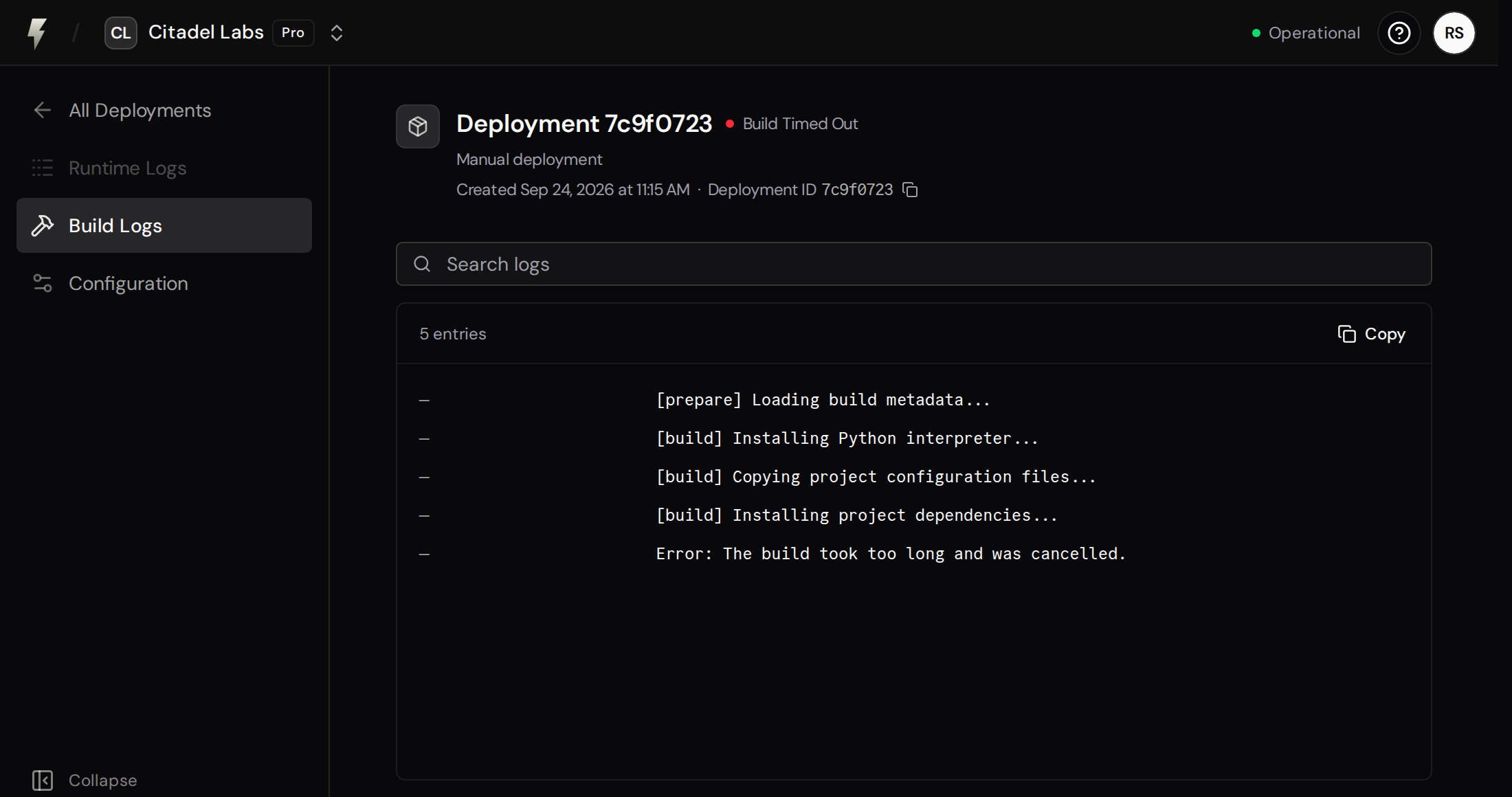Click the 5 entries count

(453, 334)
